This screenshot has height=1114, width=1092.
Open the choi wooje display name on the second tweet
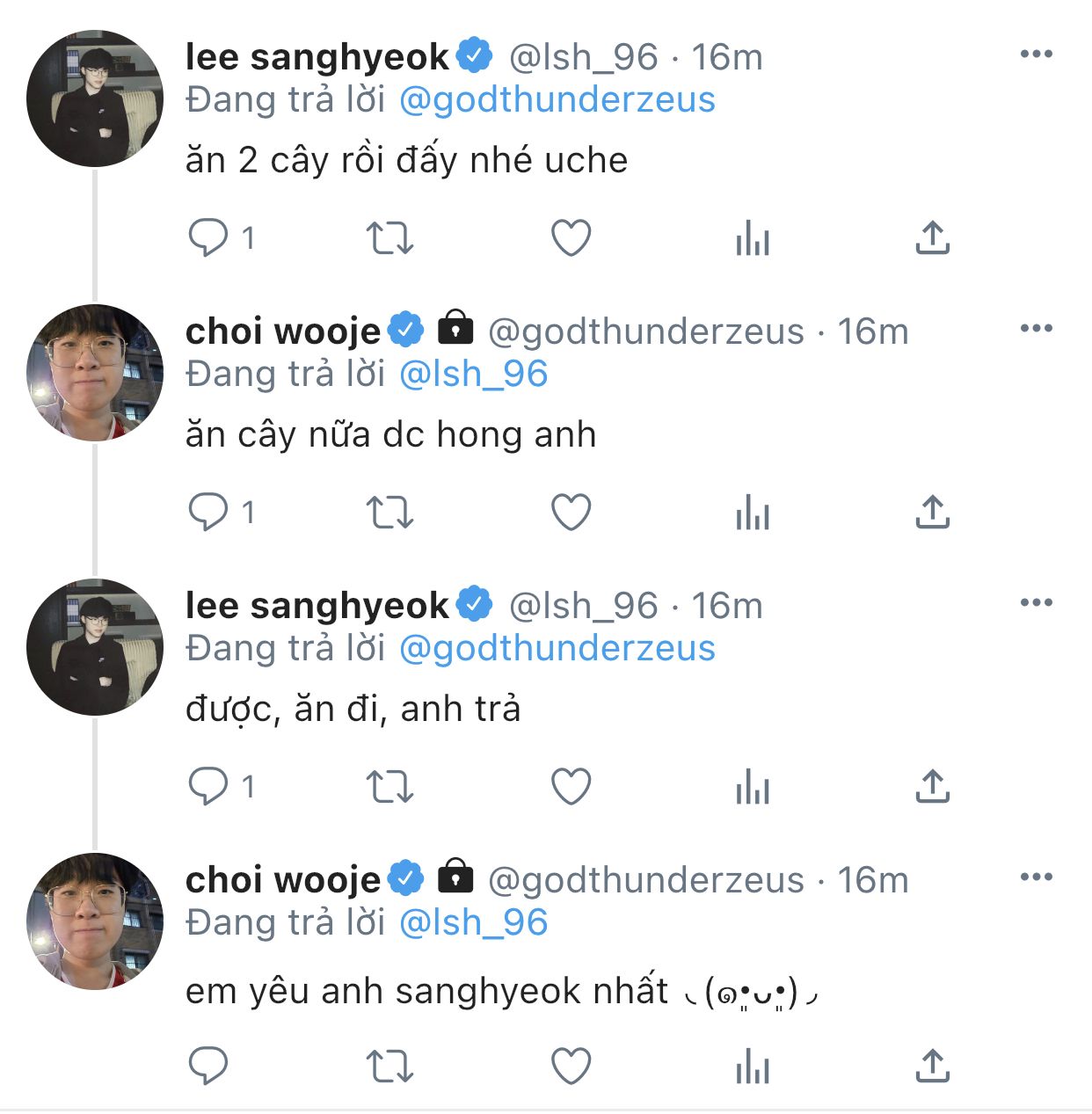pos(282,331)
